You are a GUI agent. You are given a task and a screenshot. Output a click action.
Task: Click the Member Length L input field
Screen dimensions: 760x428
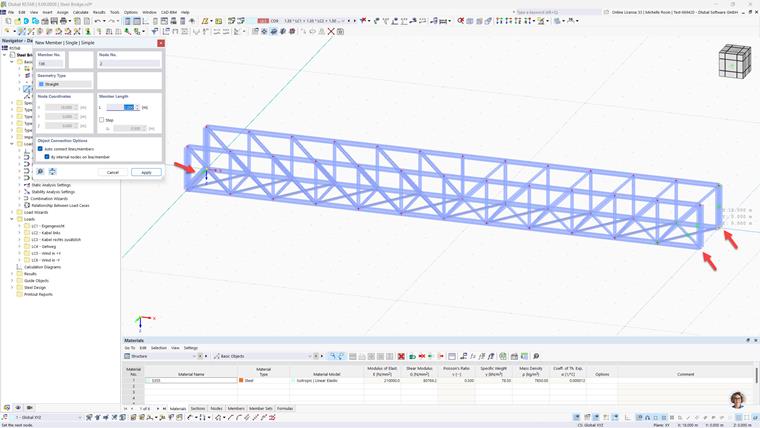pyautogui.click(x=121, y=107)
